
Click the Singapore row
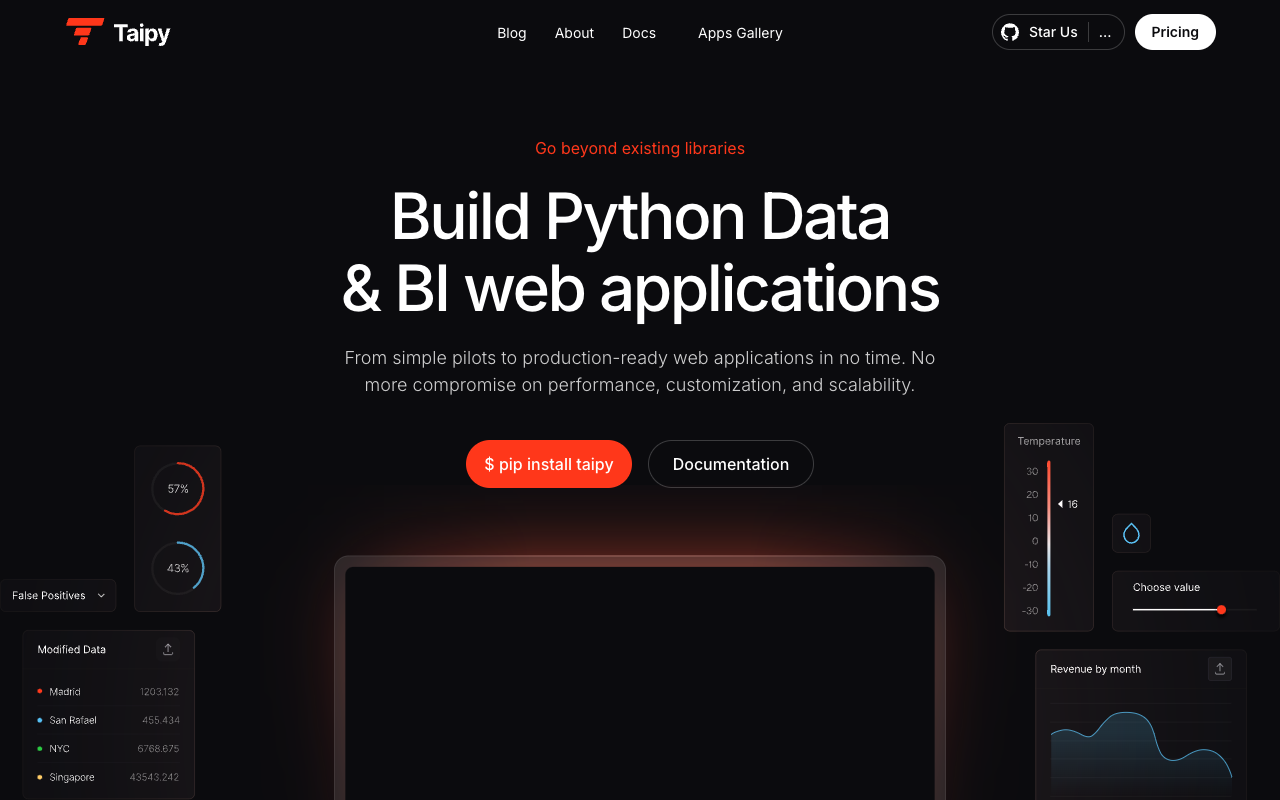[x=108, y=777]
